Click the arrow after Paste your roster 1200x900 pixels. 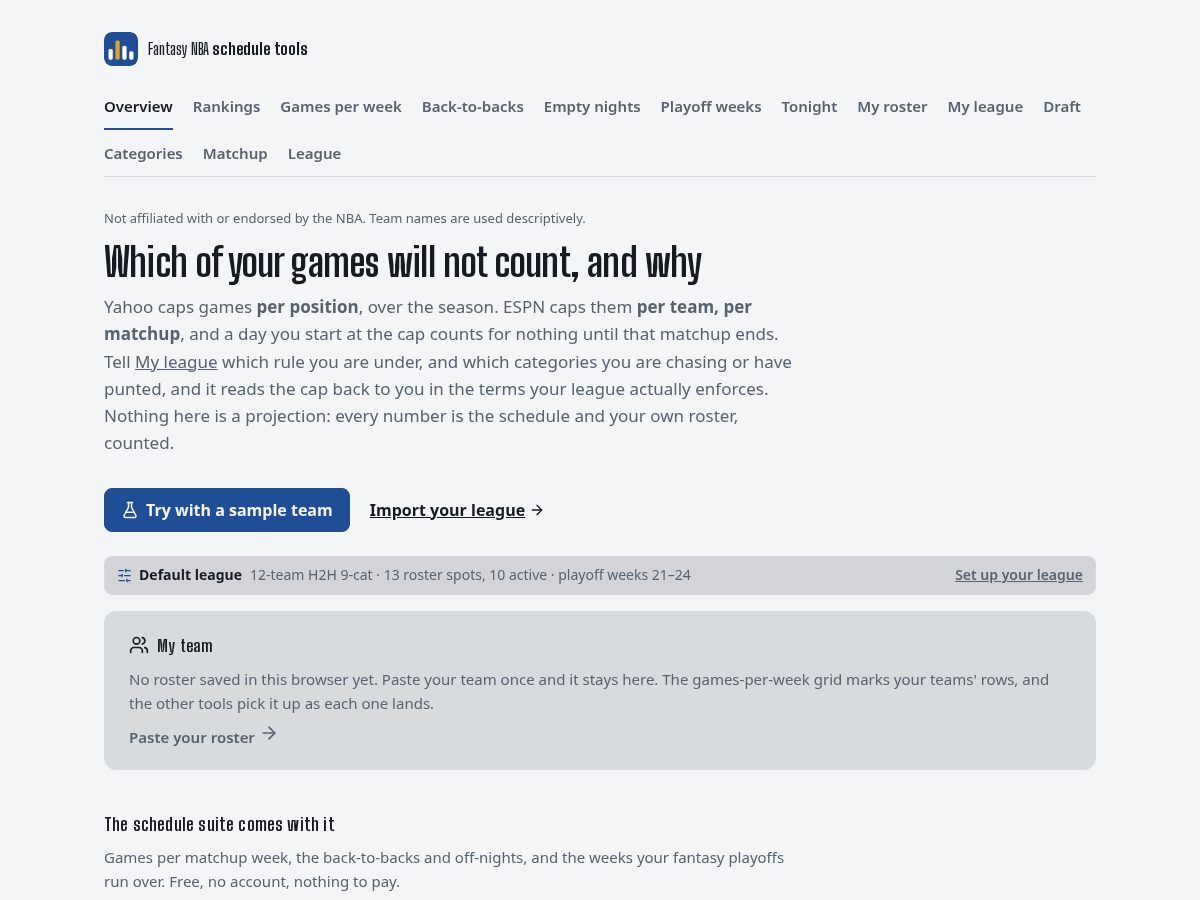click(269, 734)
